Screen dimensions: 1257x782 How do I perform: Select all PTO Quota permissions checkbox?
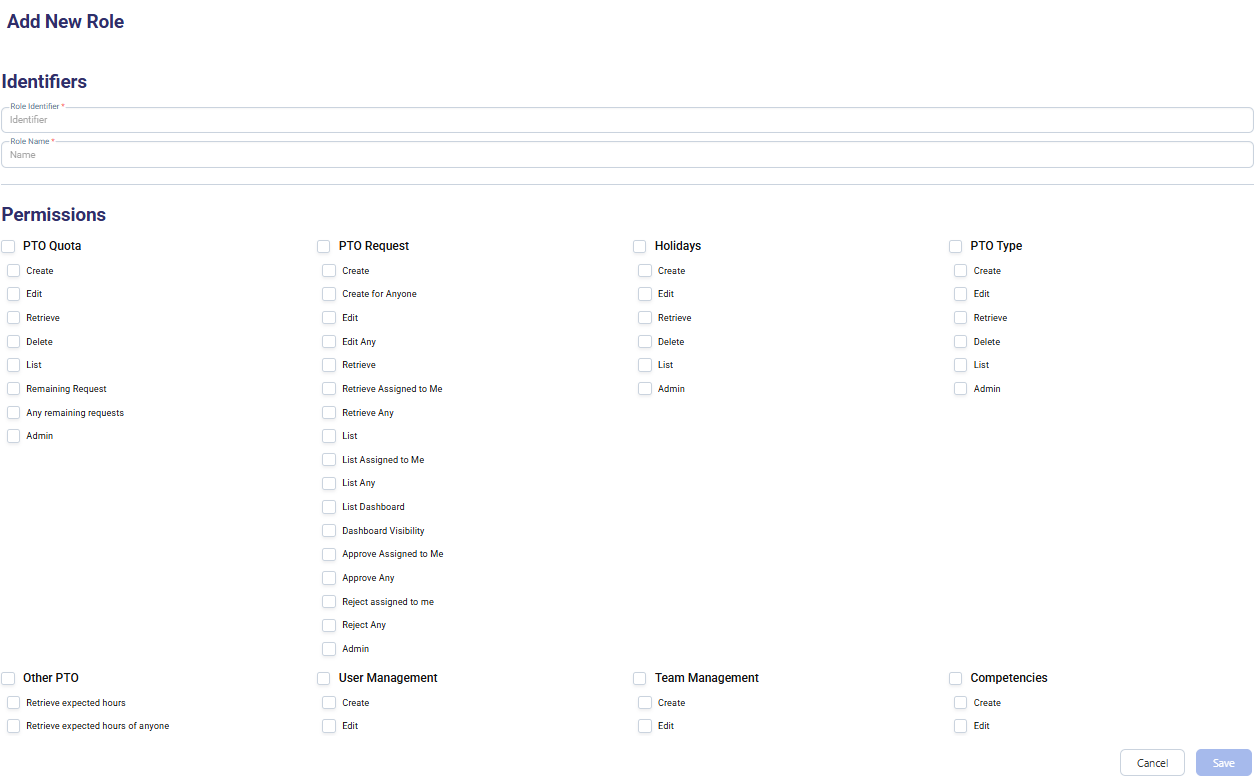(9, 246)
